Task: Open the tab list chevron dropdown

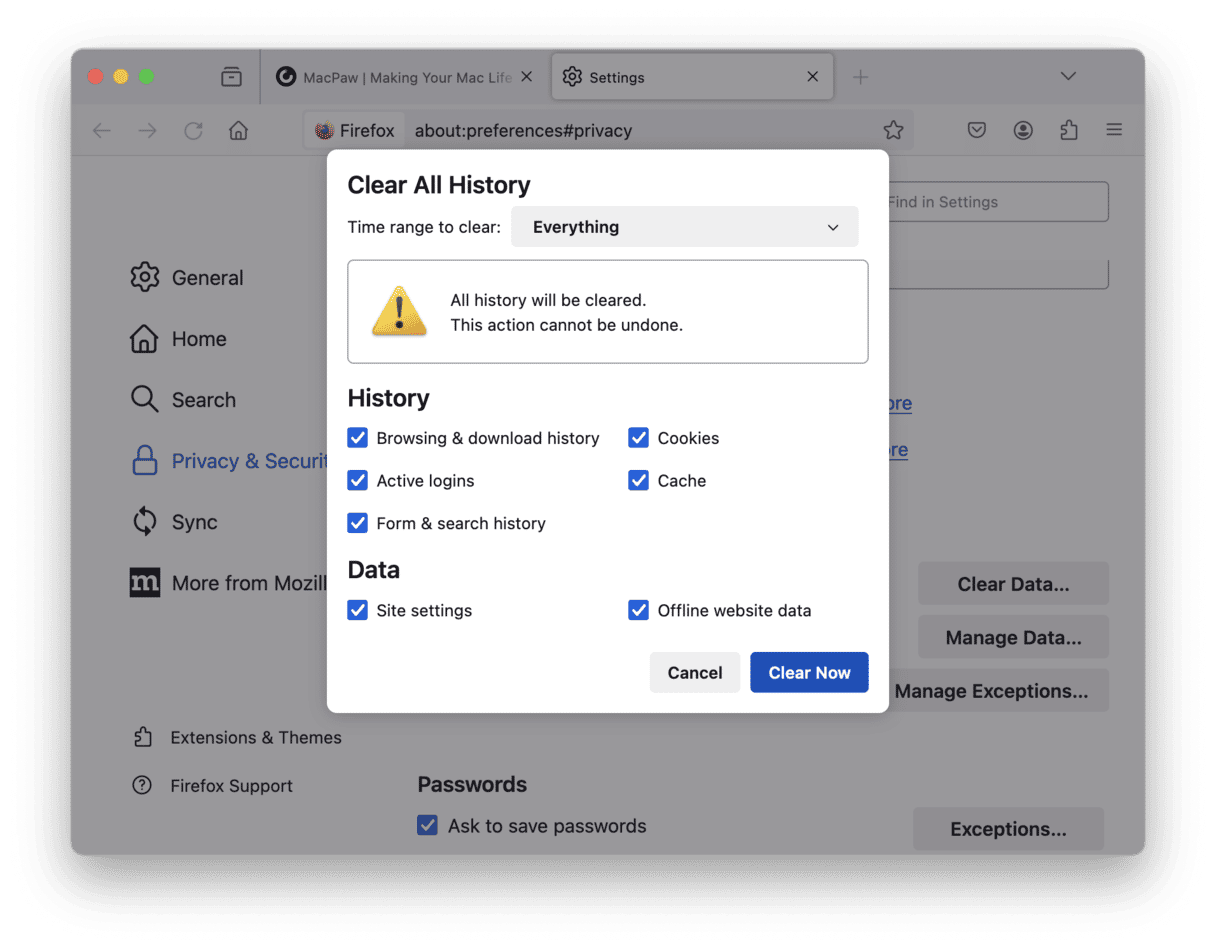Action: coord(1068,76)
